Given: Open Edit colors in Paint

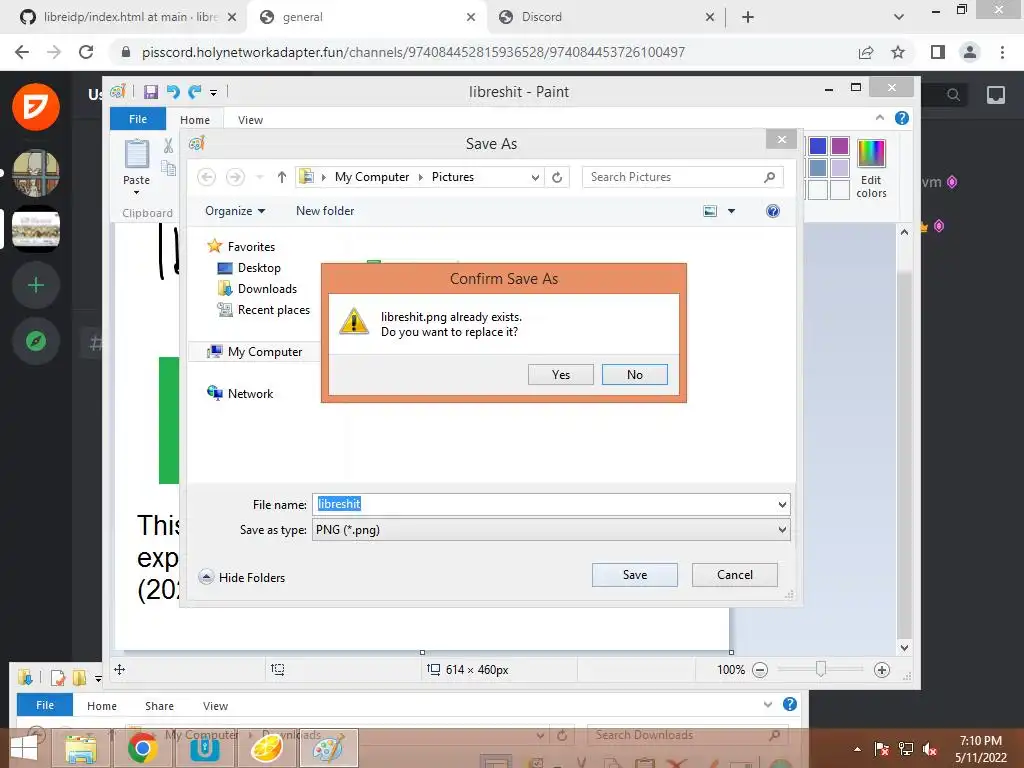Looking at the screenshot, I should pos(871,168).
